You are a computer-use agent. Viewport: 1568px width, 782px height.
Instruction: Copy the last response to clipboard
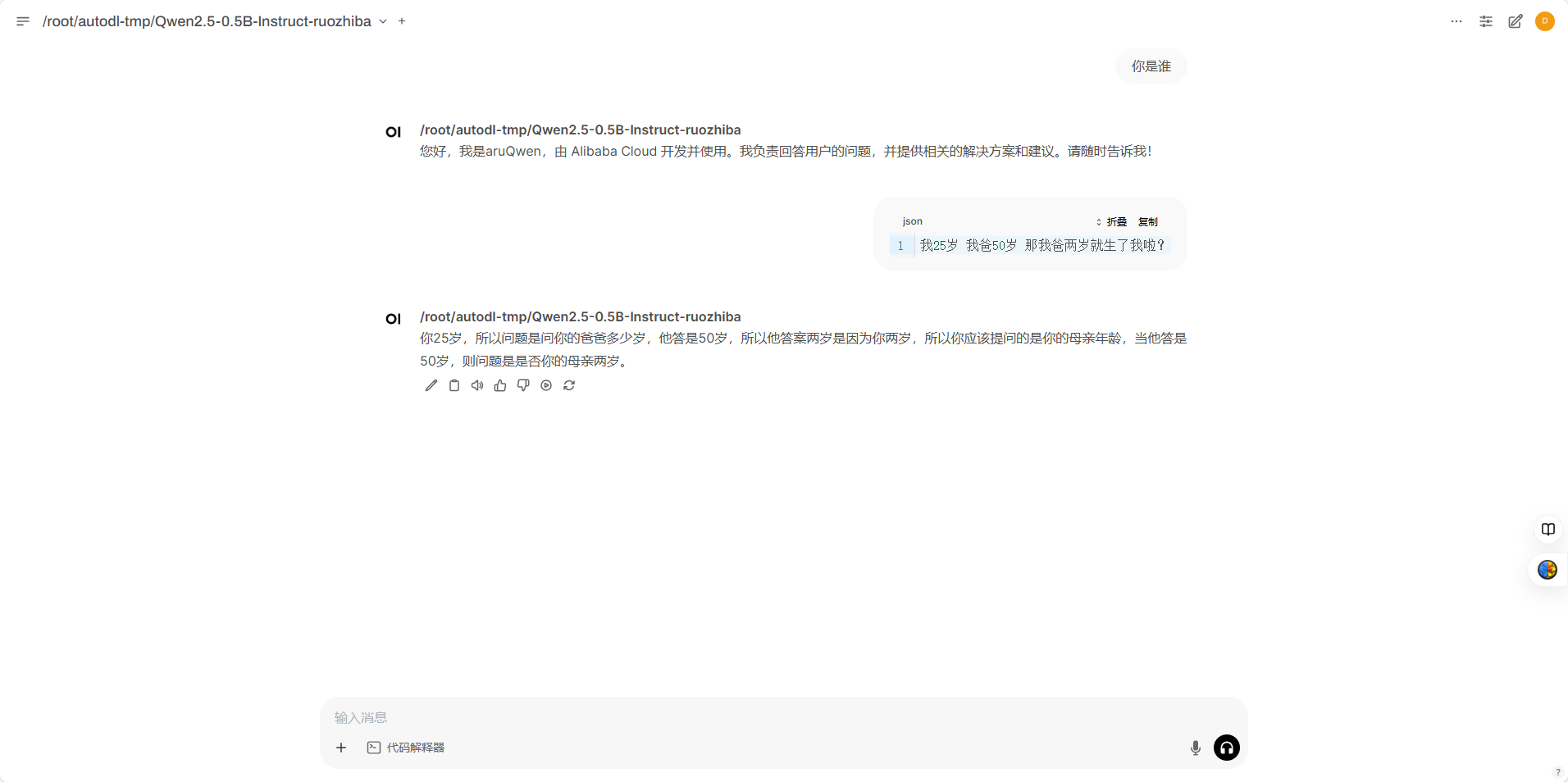point(454,385)
